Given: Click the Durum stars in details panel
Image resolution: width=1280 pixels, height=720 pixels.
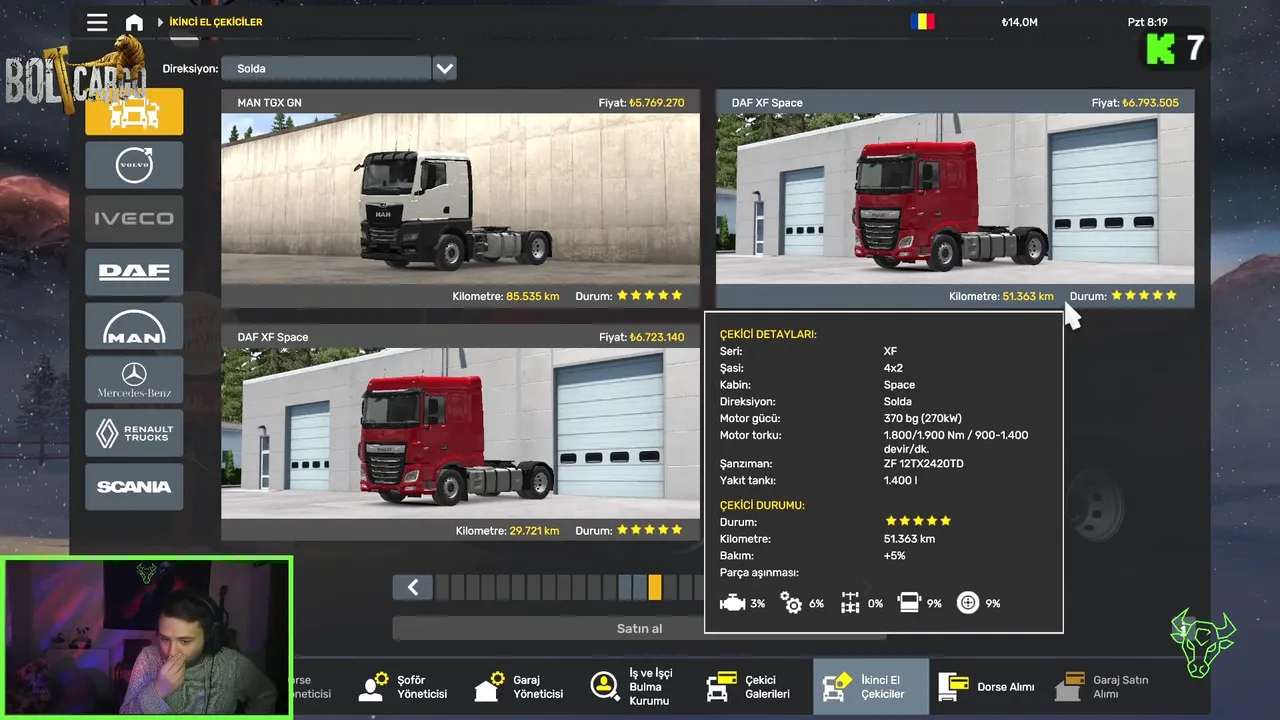Looking at the screenshot, I should (918, 521).
